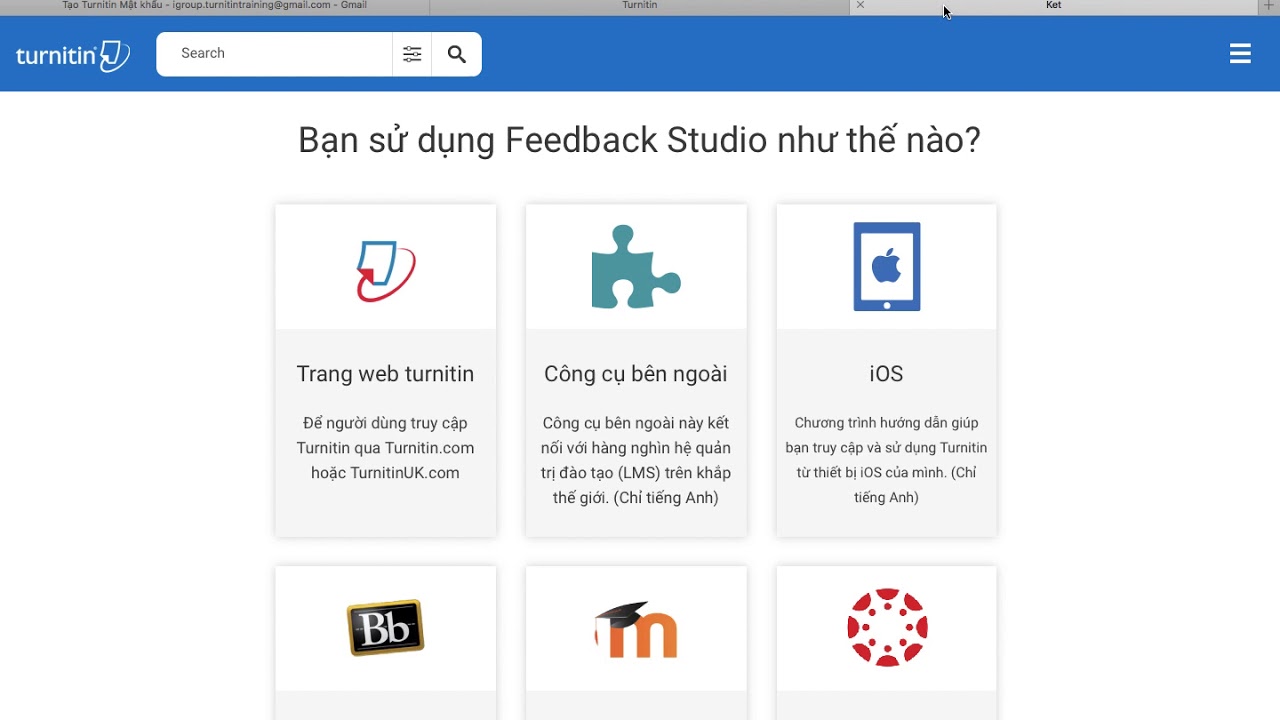
Task: Select the Ket browser tab
Action: click(x=1053, y=6)
